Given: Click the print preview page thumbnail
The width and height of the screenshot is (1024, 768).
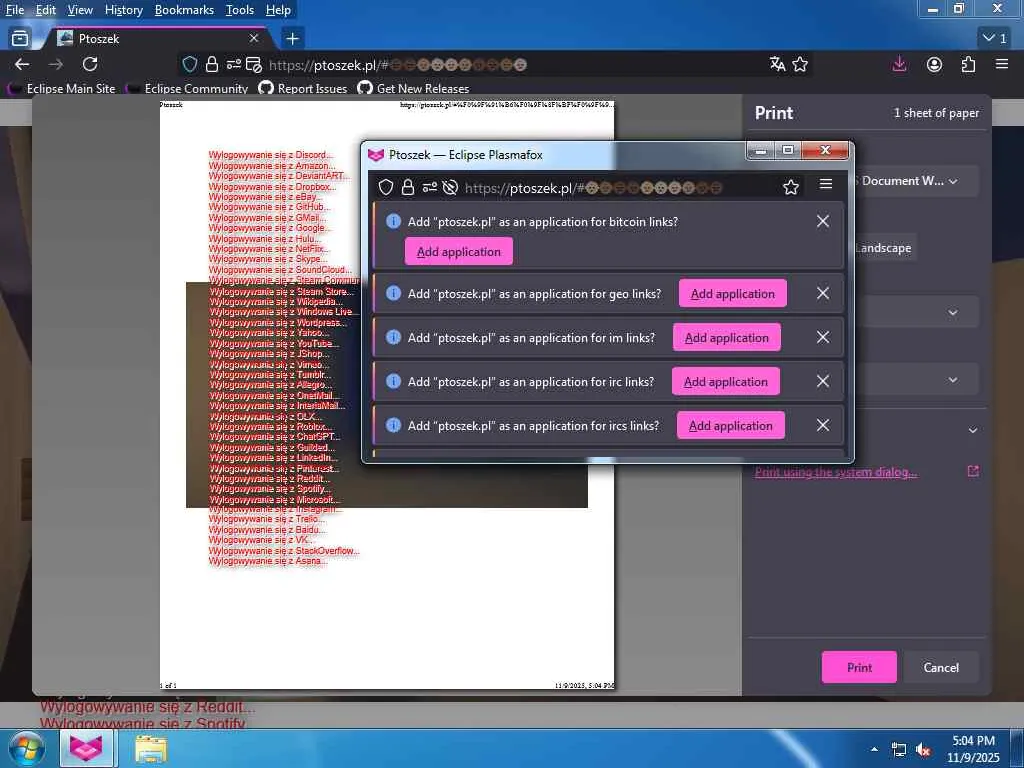Looking at the screenshot, I should coord(387,395).
